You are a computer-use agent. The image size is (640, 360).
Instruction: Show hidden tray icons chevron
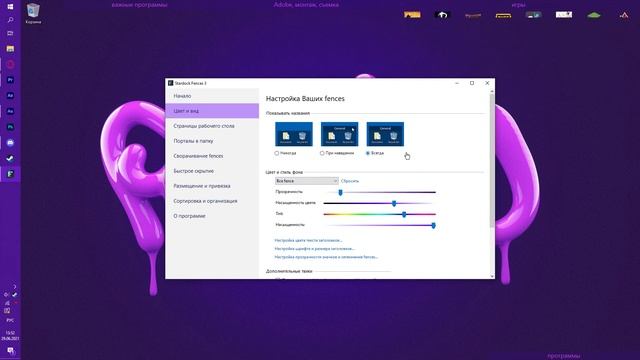tap(14, 287)
